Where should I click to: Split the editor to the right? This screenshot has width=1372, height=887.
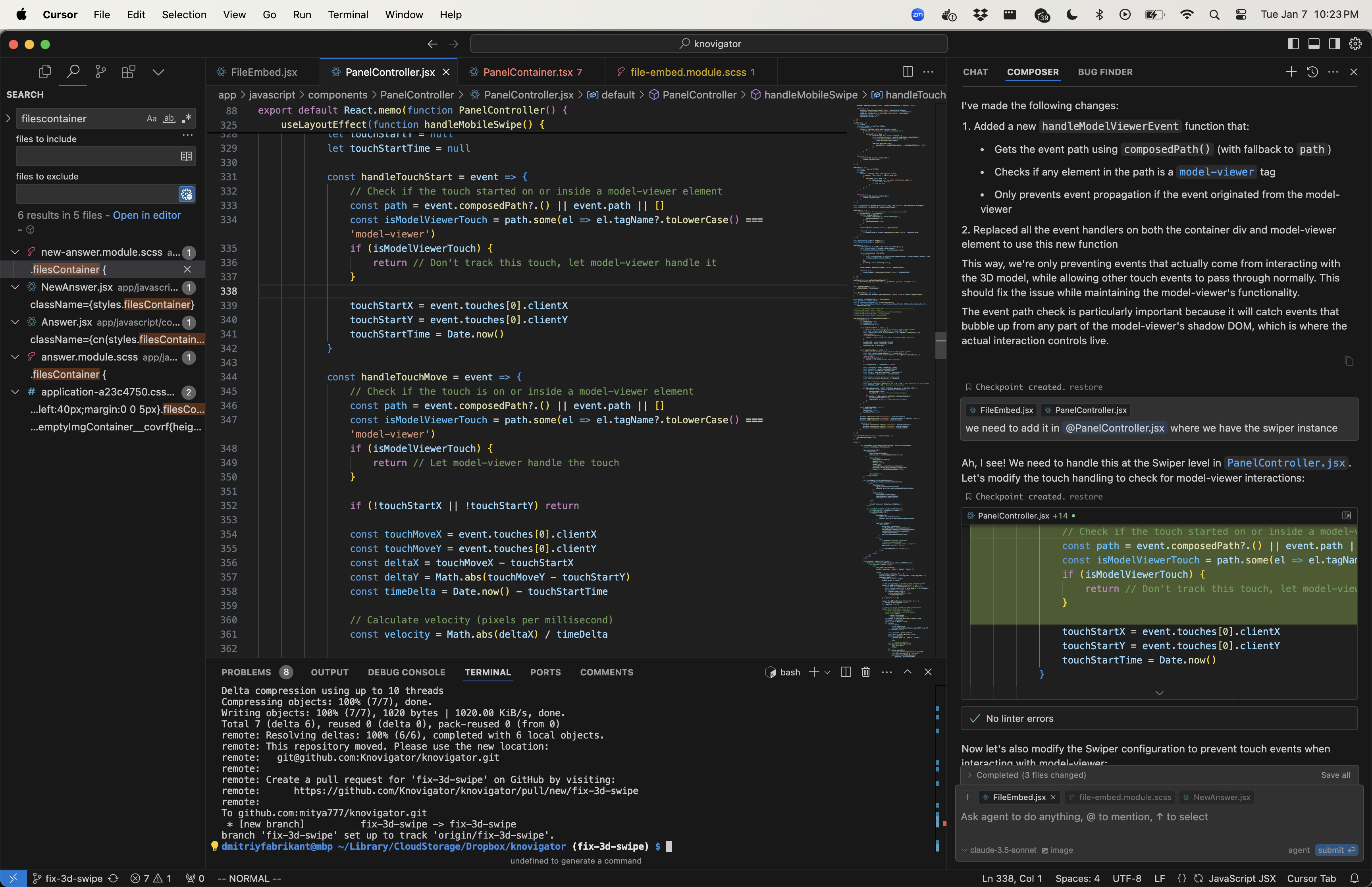pyautogui.click(x=908, y=71)
